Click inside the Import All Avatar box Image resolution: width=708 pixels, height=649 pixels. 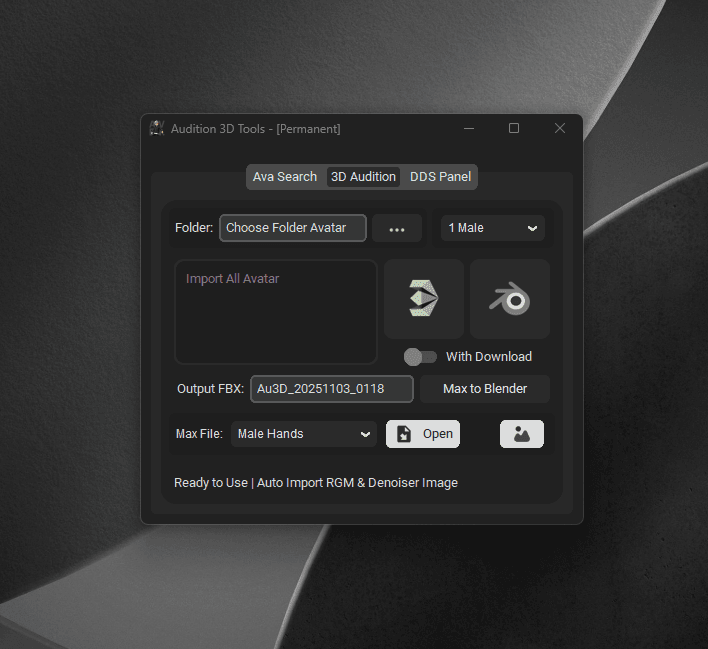pos(276,312)
